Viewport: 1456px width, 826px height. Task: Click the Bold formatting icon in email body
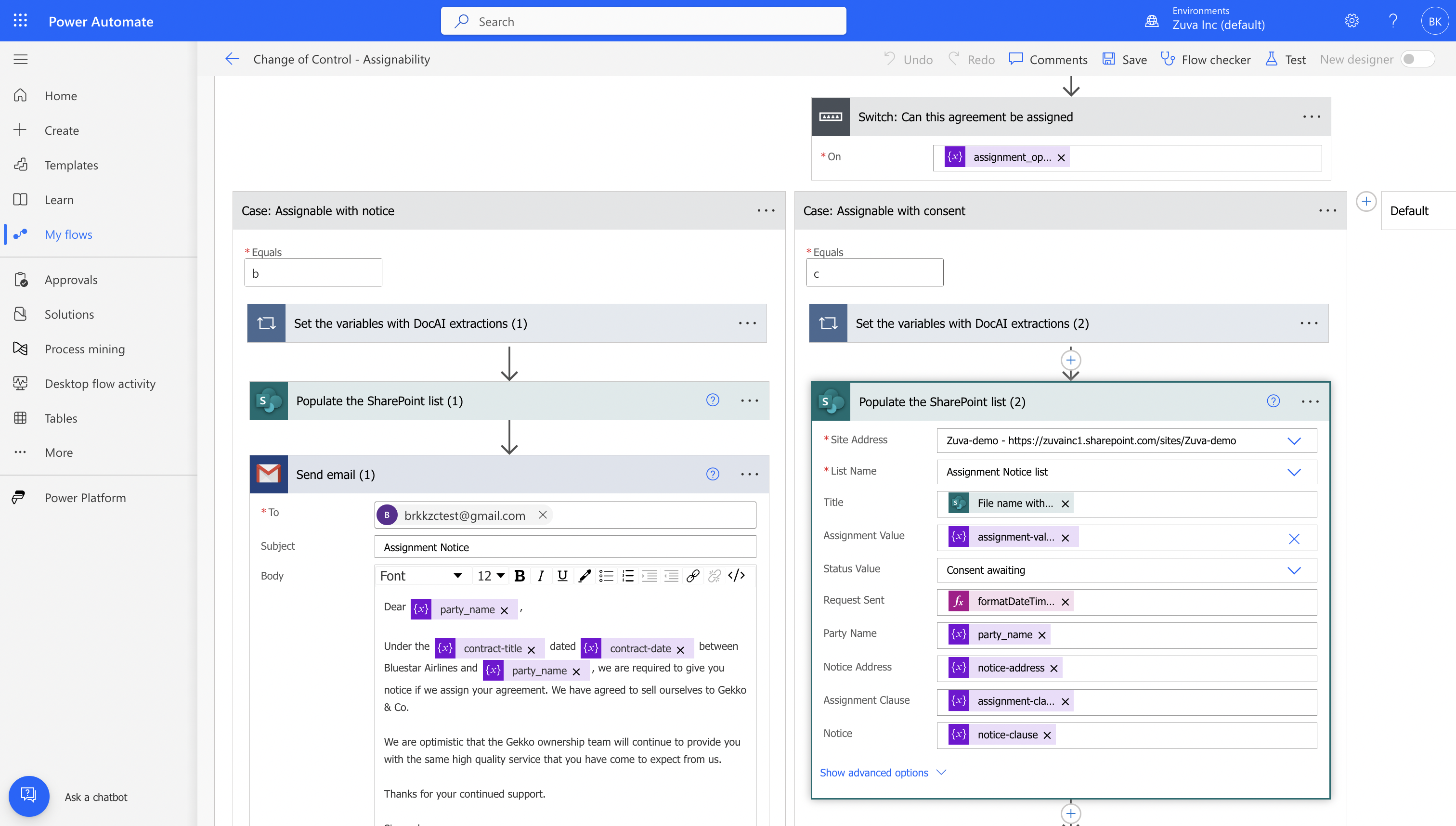point(519,576)
